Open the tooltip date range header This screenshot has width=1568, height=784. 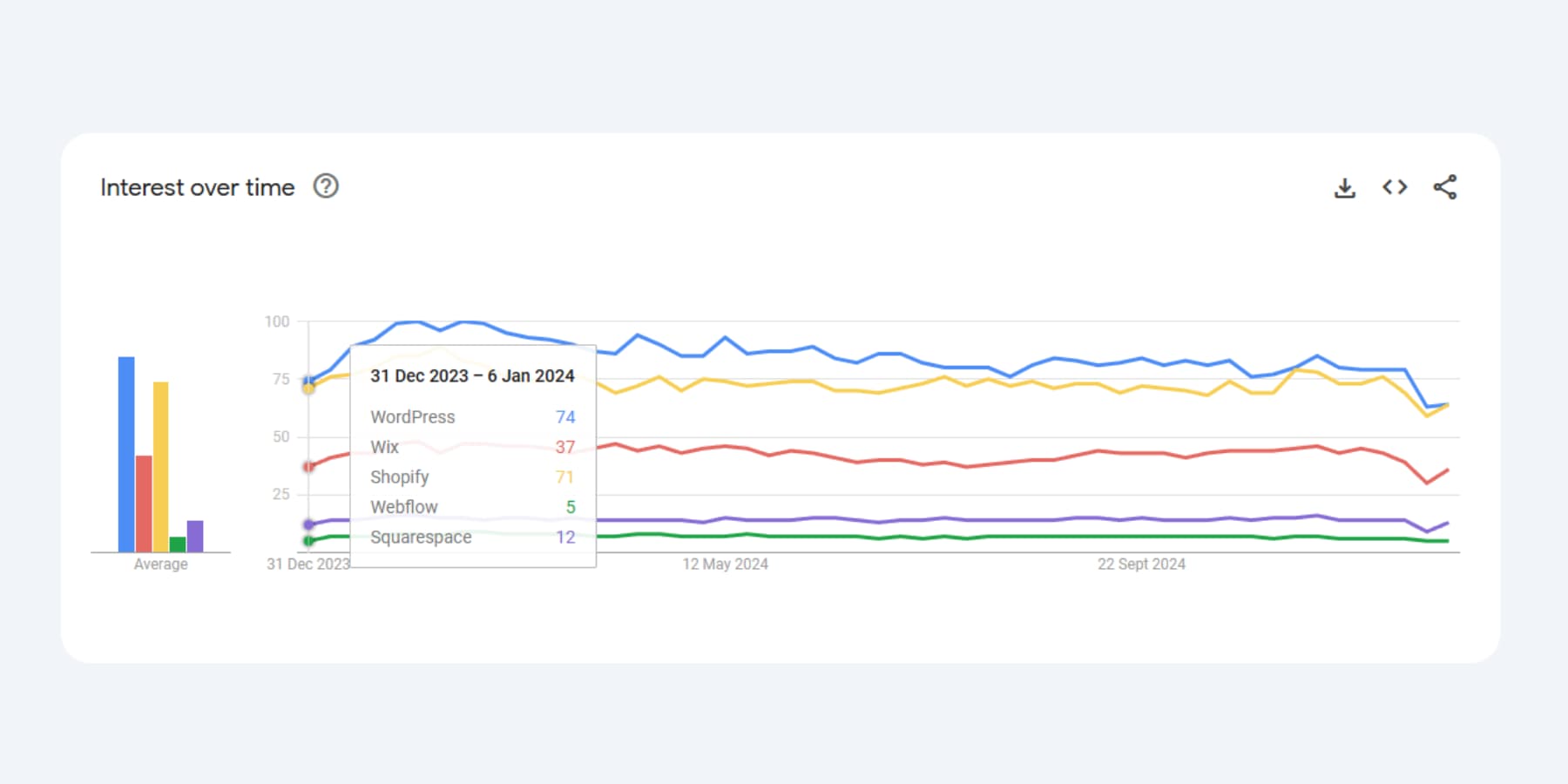471,375
